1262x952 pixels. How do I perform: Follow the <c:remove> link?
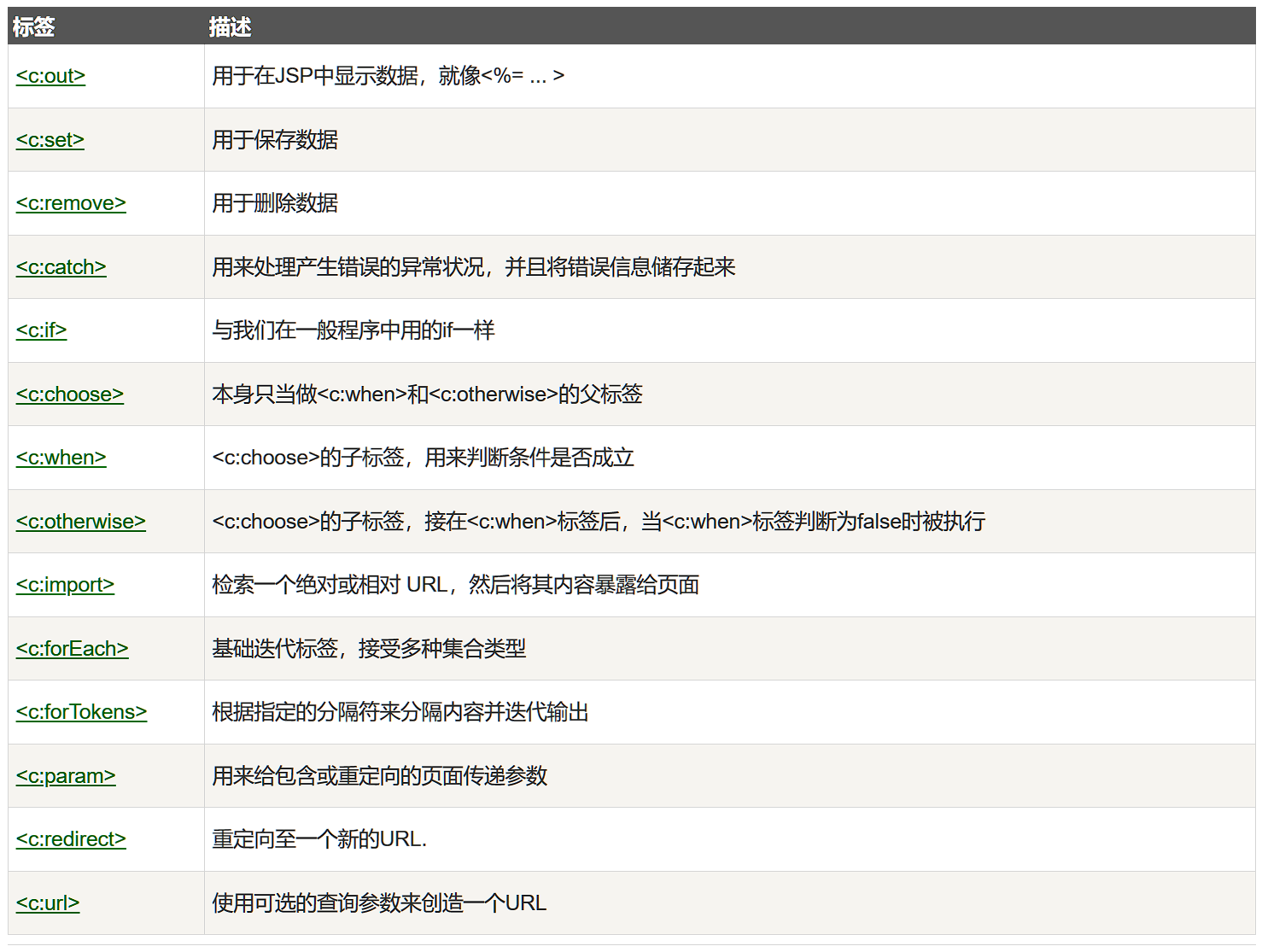tap(71, 203)
